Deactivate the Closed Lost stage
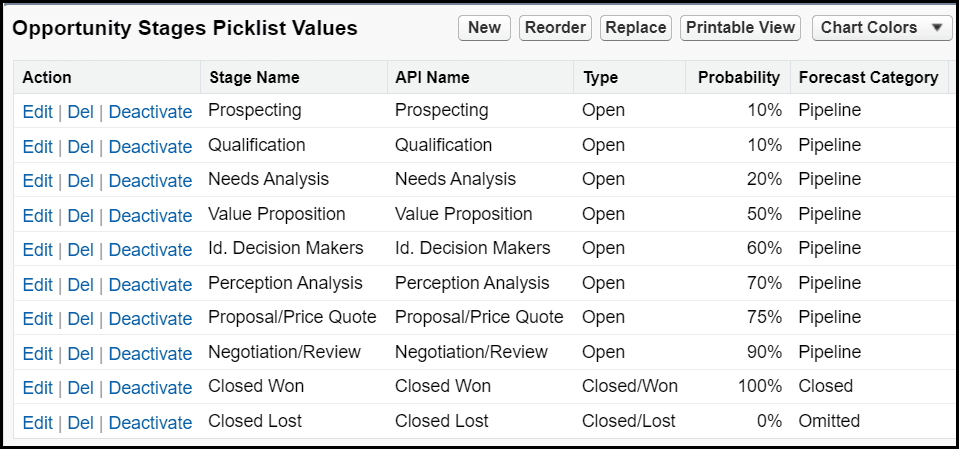Image resolution: width=959 pixels, height=449 pixels. (150, 423)
